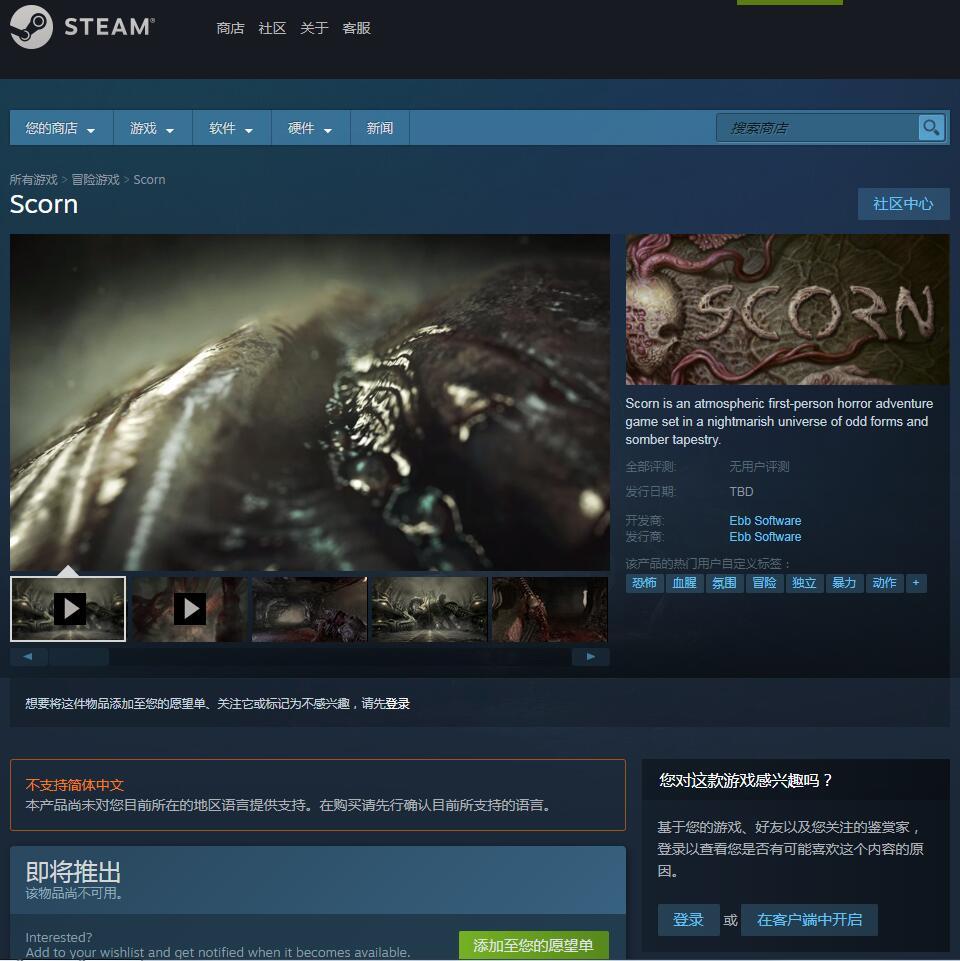Select the search magnifier icon
Viewport: 960px width, 961px height.
pos(930,128)
